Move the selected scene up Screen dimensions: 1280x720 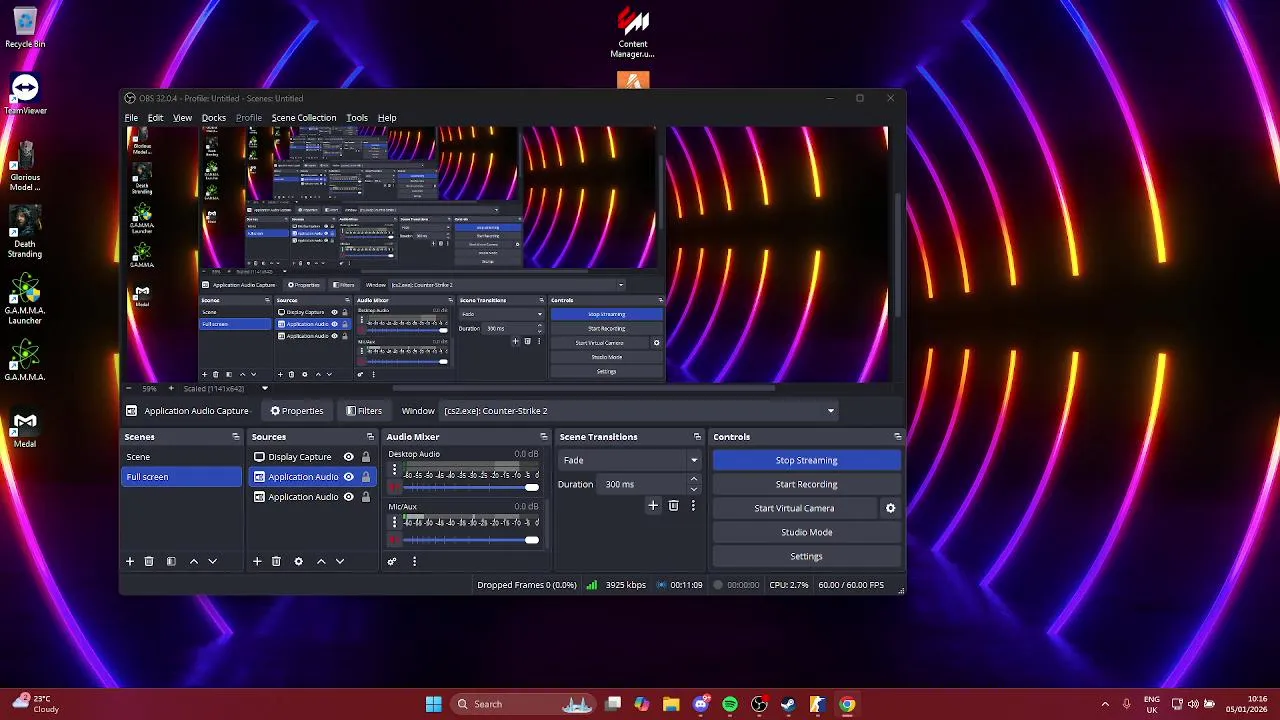pyautogui.click(x=194, y=562)
